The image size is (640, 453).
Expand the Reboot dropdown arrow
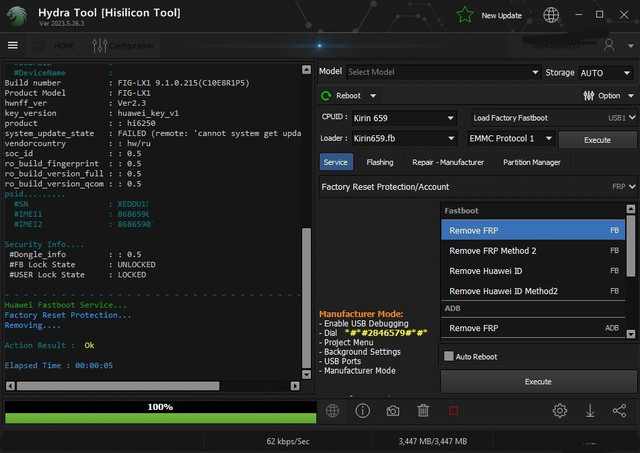(x=373, y=96)
